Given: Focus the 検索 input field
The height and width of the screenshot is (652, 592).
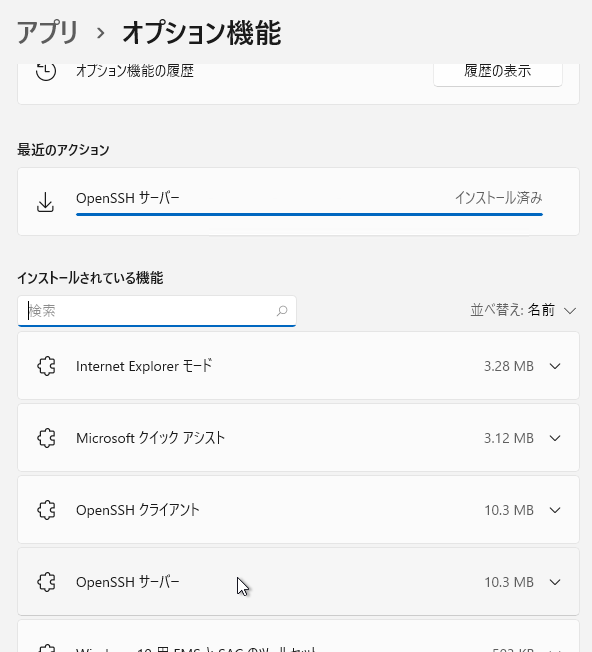Looking at the screenshot, I should (x=157, y=311).
